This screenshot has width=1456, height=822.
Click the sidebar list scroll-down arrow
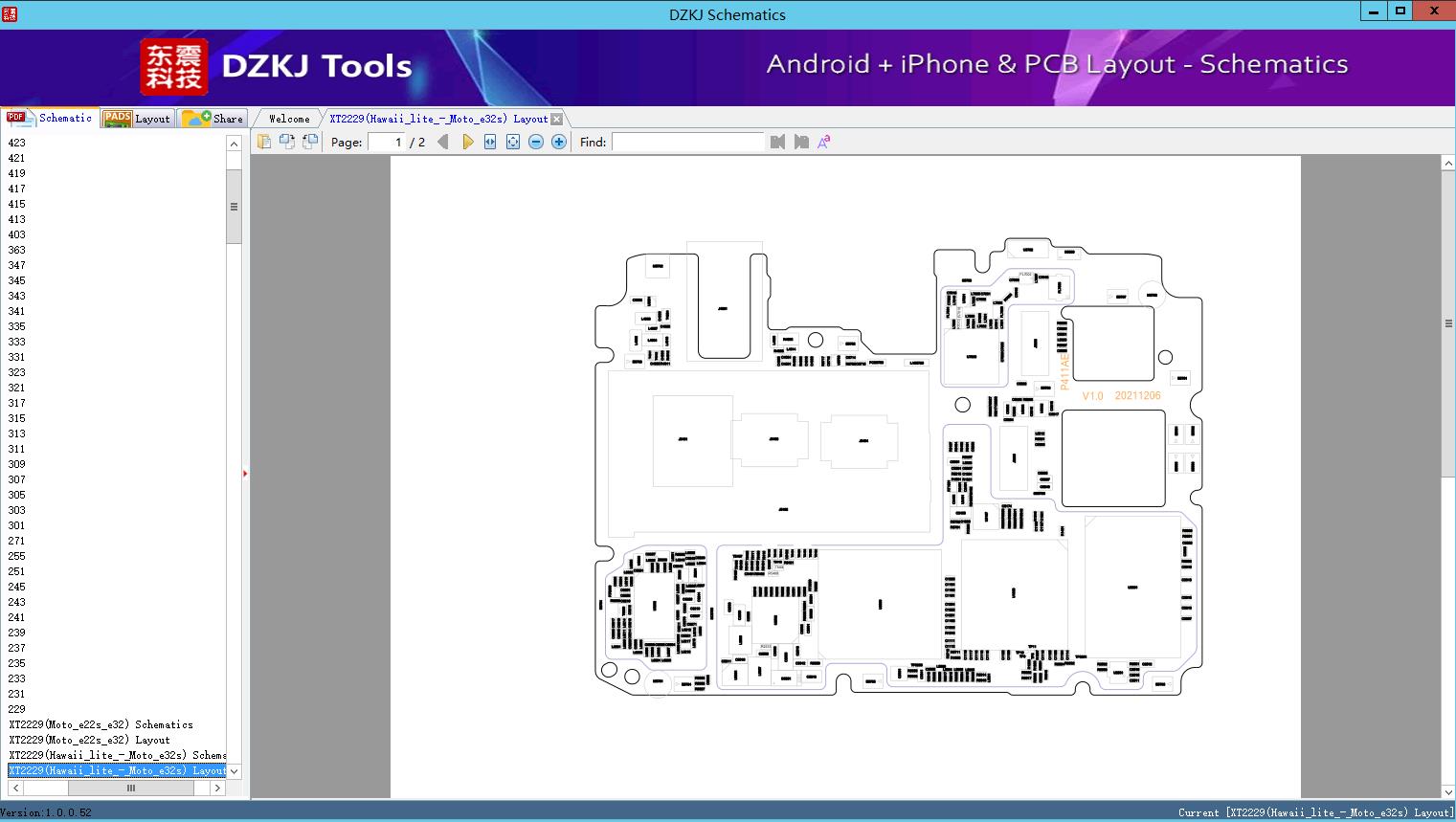[x=234, y=771]
